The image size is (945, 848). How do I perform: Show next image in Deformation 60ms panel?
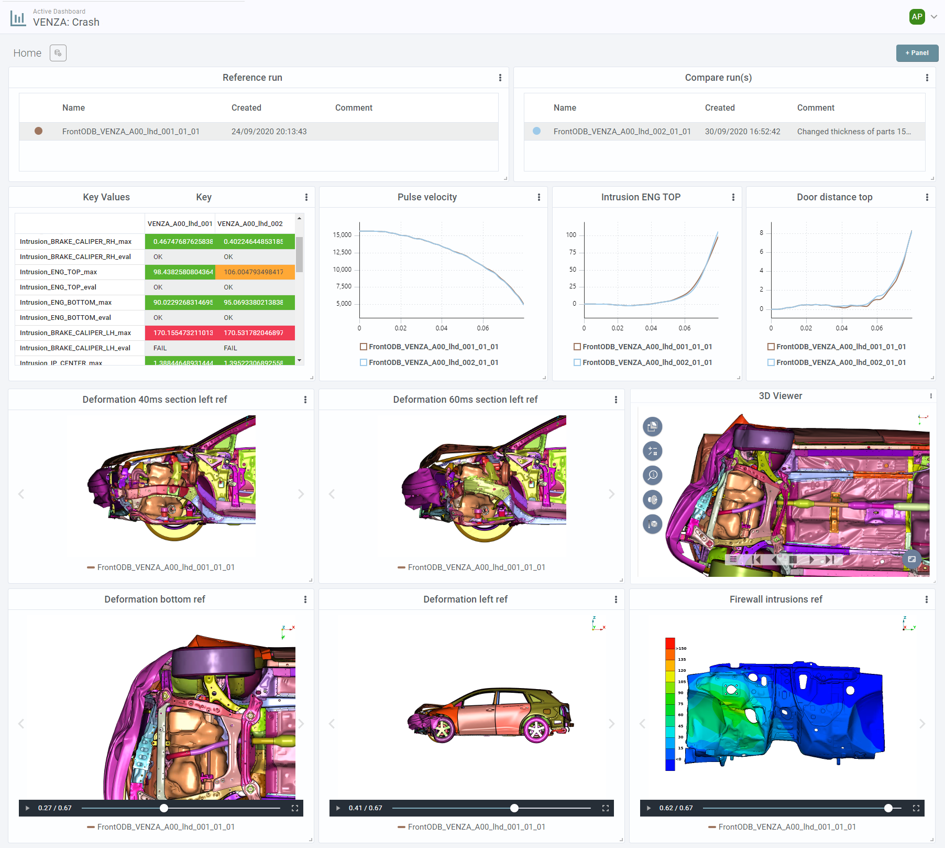611,494
